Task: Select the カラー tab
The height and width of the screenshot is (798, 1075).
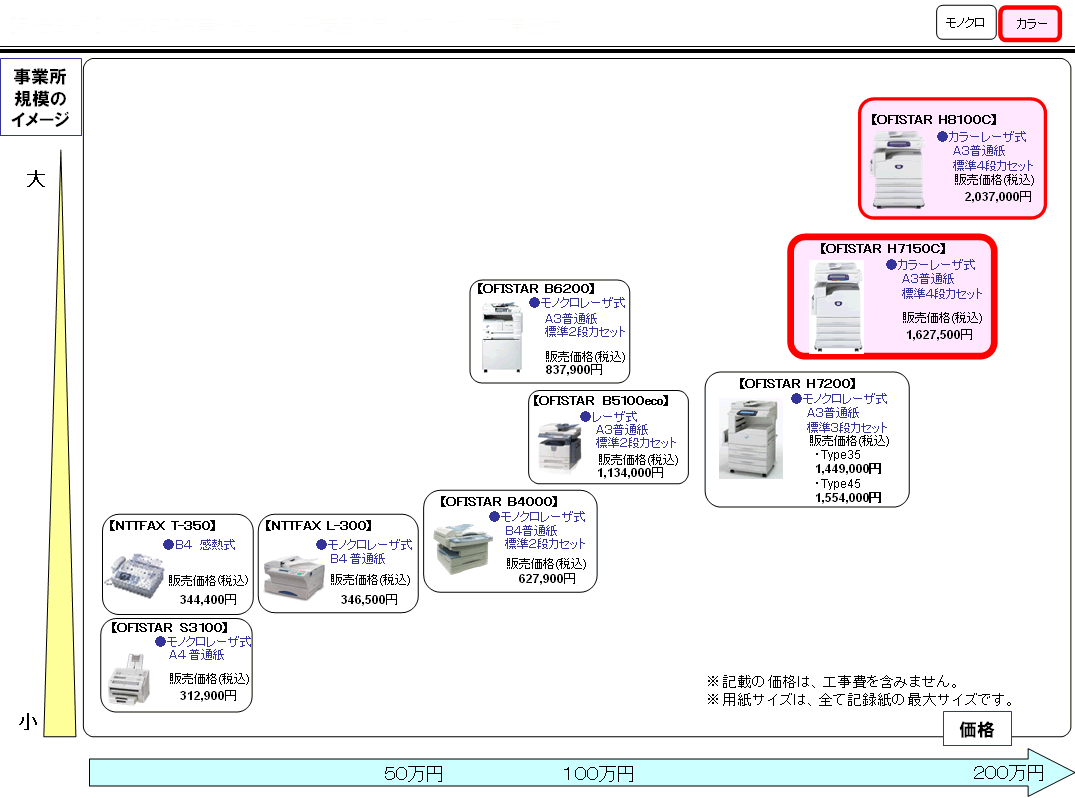Action: coord(1030,24)
